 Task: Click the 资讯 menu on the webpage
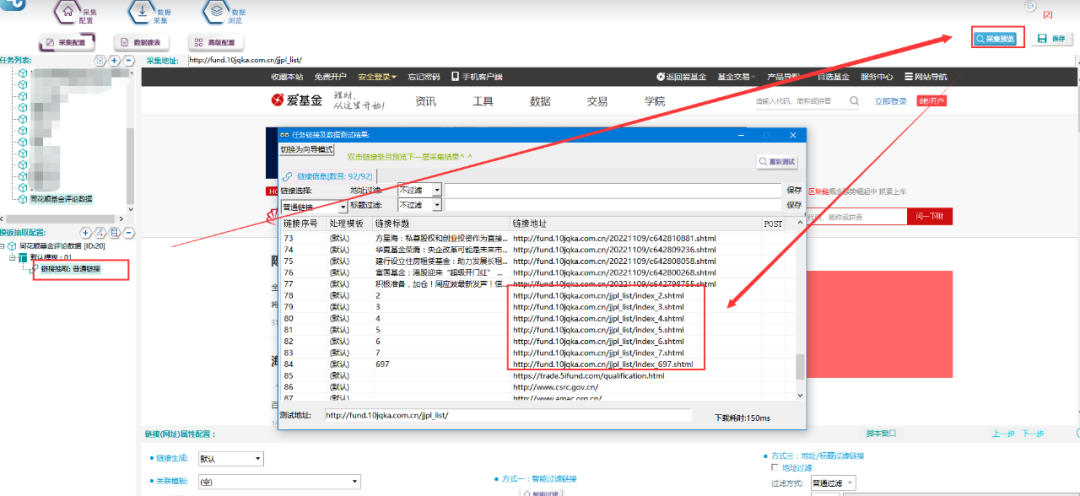pos(426,102)
